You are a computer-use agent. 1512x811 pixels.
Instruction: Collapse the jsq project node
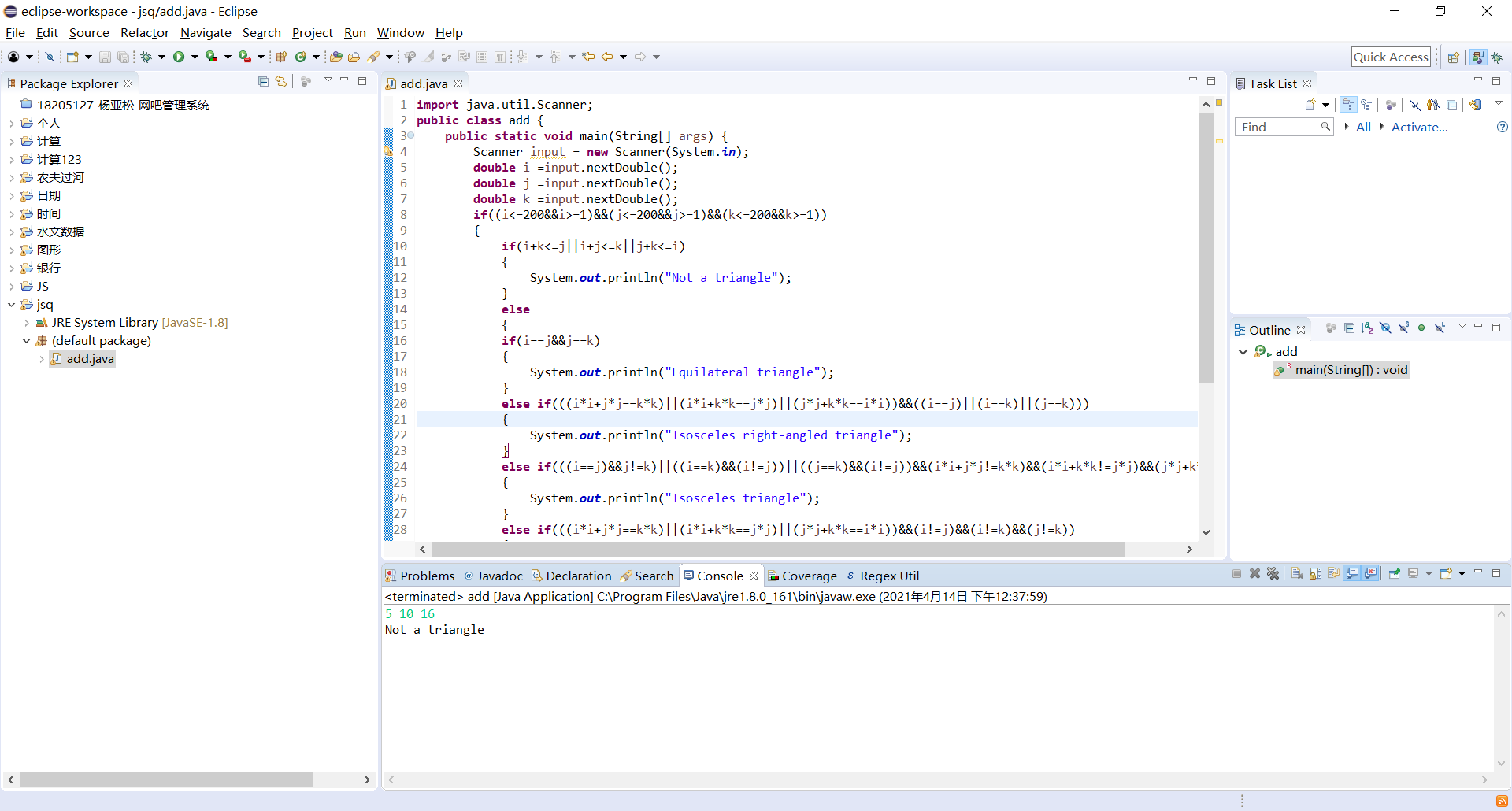11,305
